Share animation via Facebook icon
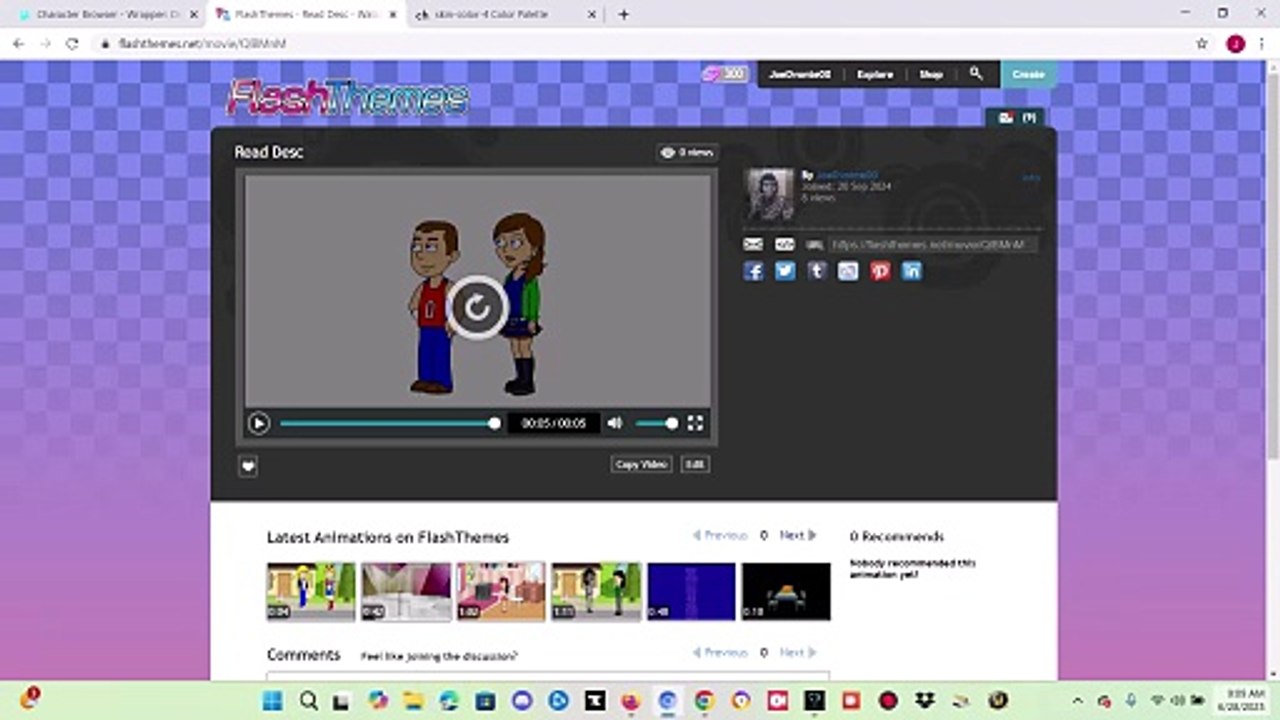 [753, 271]
